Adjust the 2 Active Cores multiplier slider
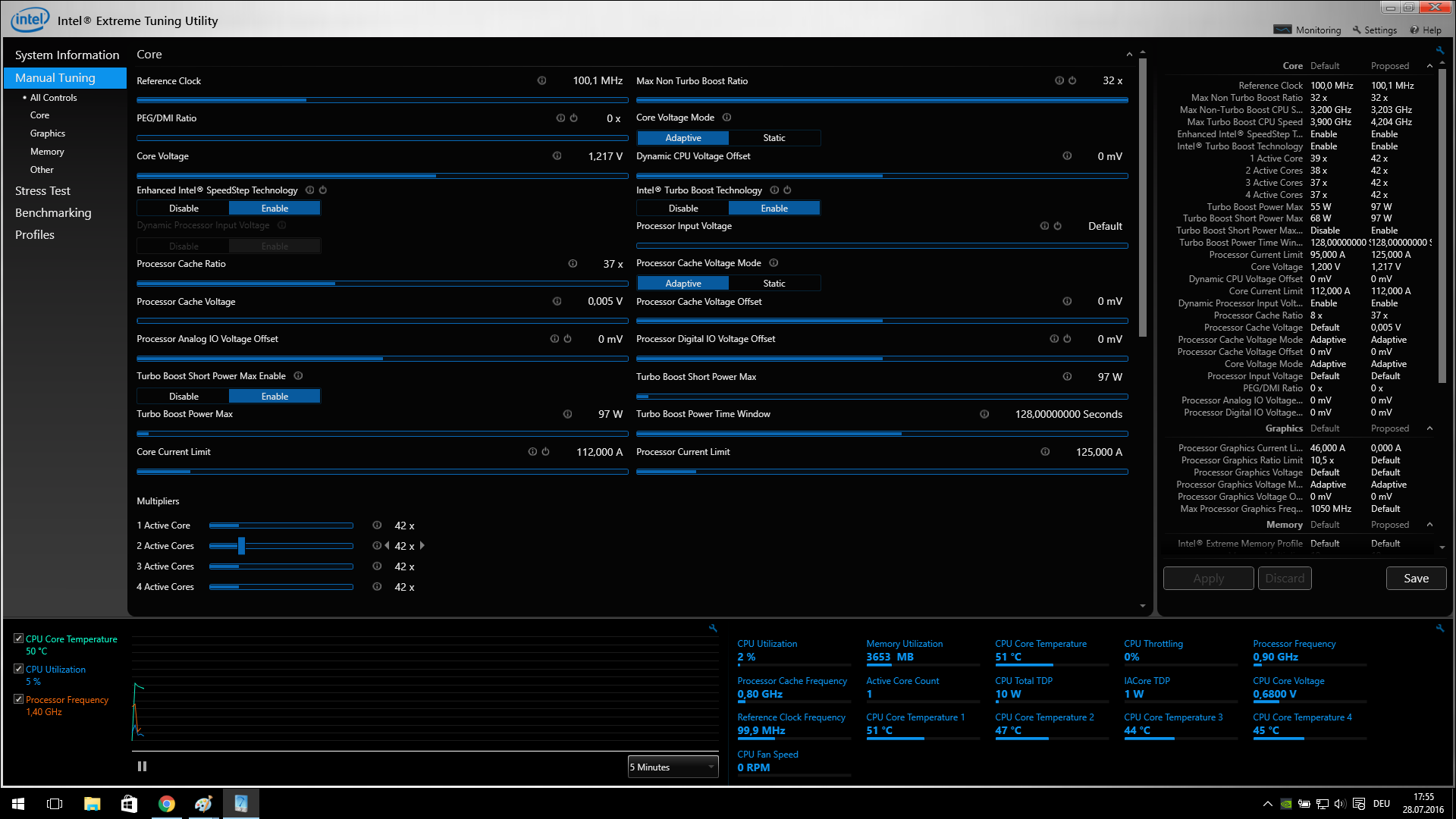1456x819 pixels. click(281, 546)
